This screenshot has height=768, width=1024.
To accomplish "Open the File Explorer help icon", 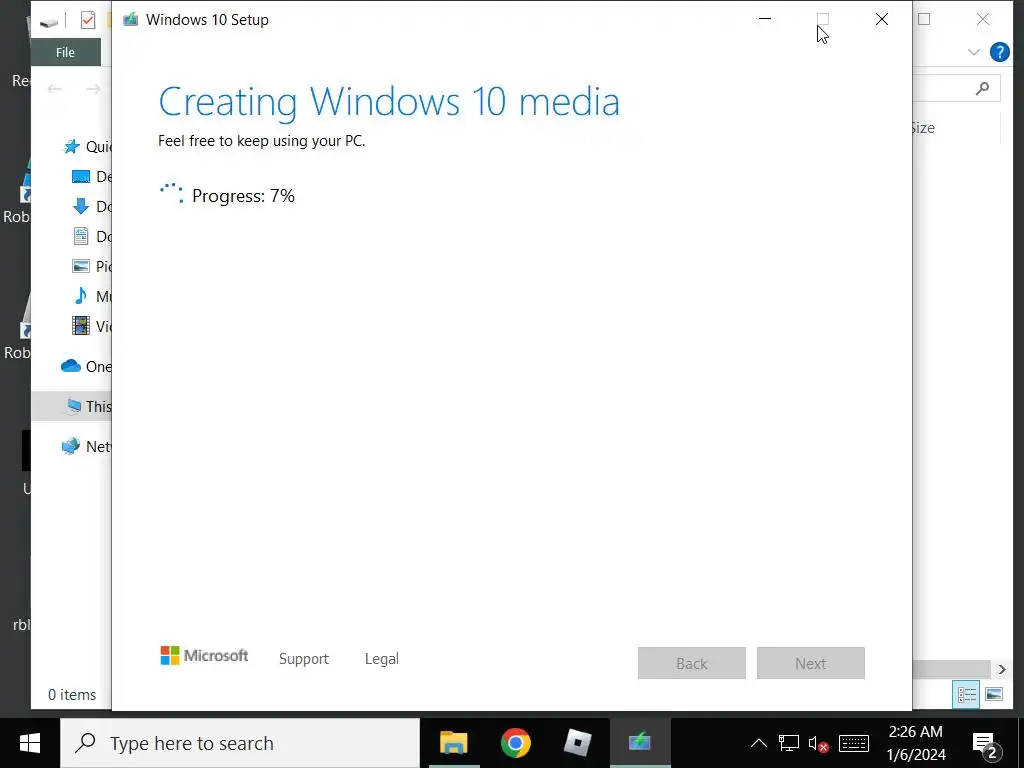I will coord(999,52).
